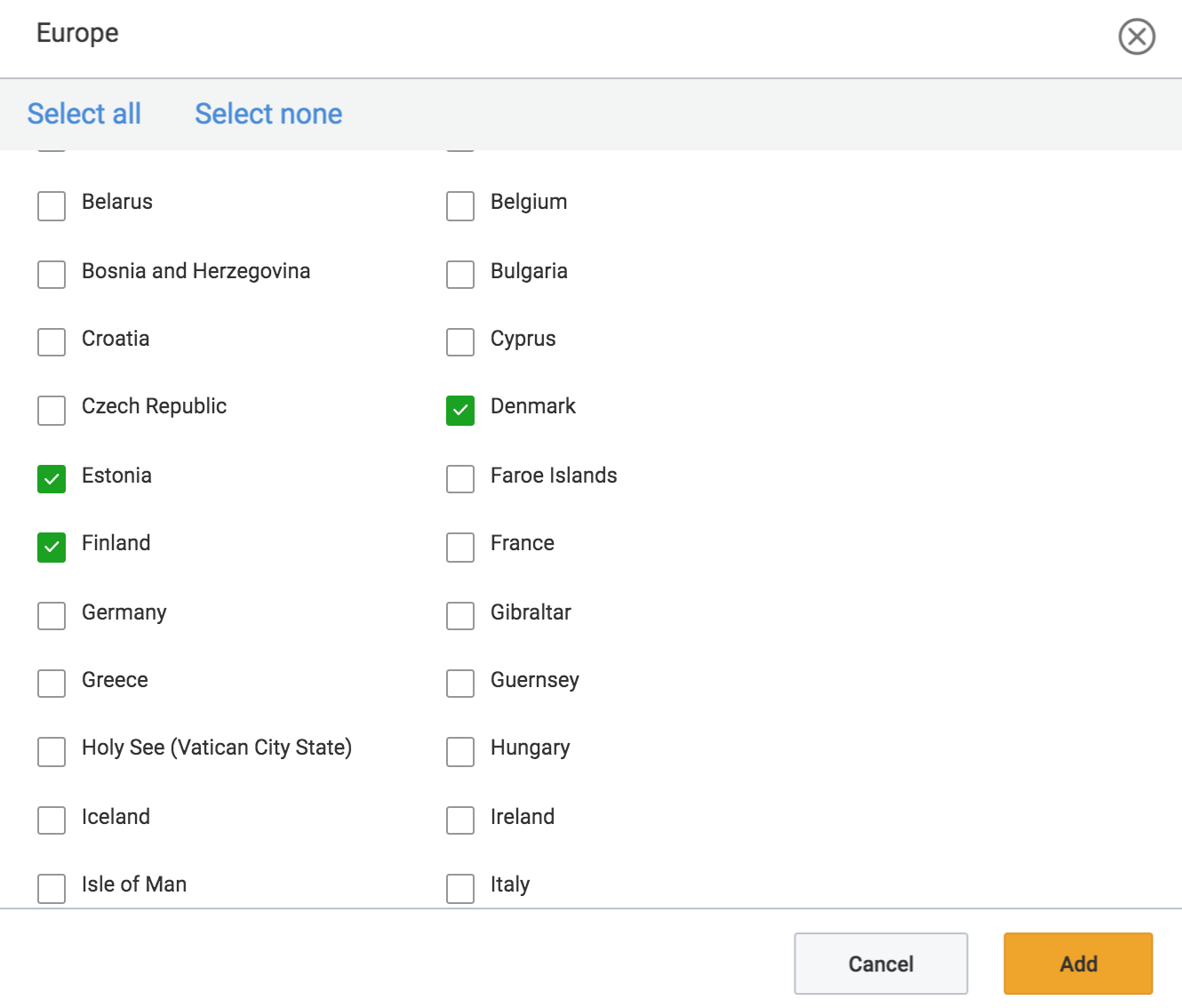Viewport: 1182px width, 1008px height.
Task: Check the Italy checkbox
Action: [460, 889]
